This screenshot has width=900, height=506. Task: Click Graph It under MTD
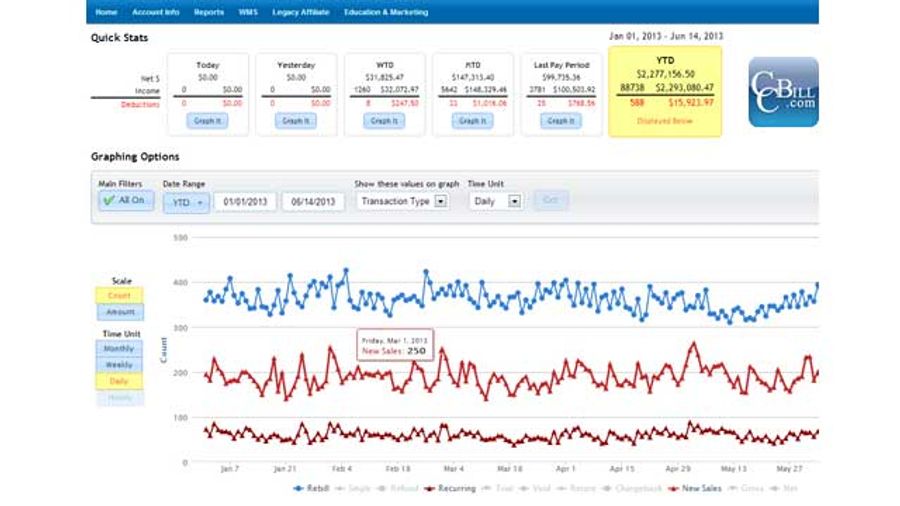(x=472, y=121)
